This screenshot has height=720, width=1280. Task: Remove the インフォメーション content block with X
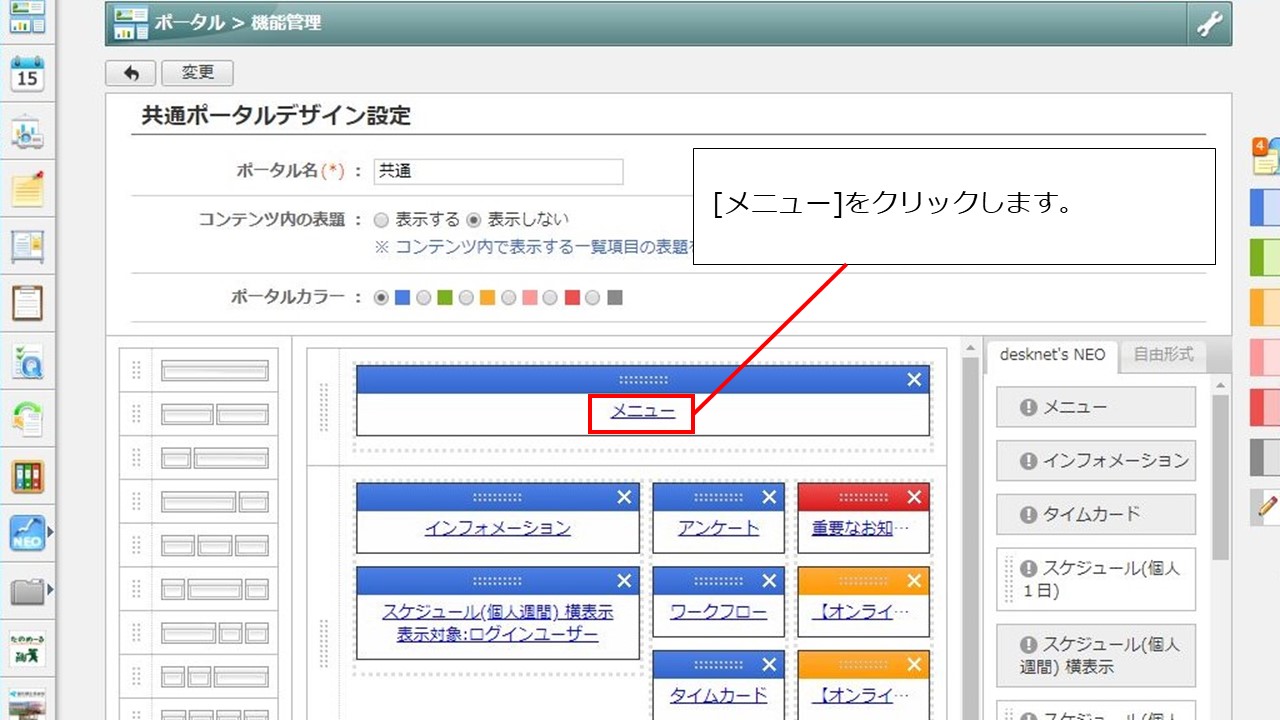(624, 498)
